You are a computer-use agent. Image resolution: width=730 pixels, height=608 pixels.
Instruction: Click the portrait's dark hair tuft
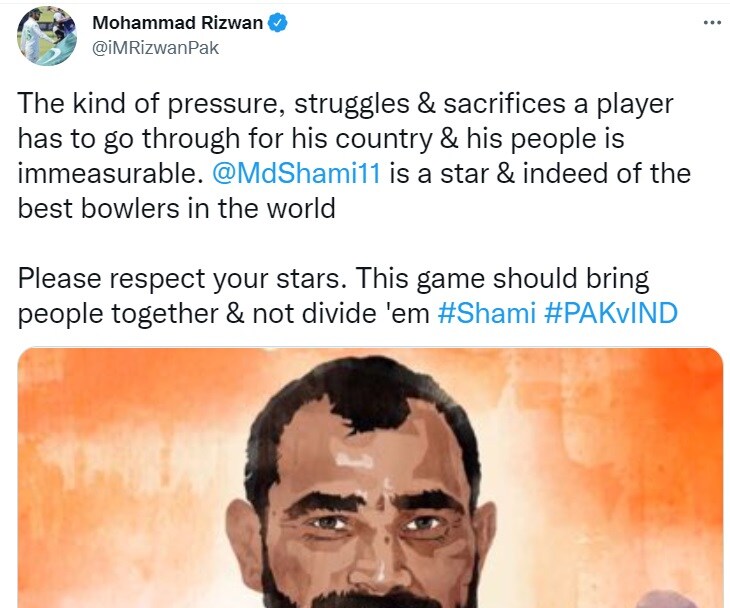point(368,393)
